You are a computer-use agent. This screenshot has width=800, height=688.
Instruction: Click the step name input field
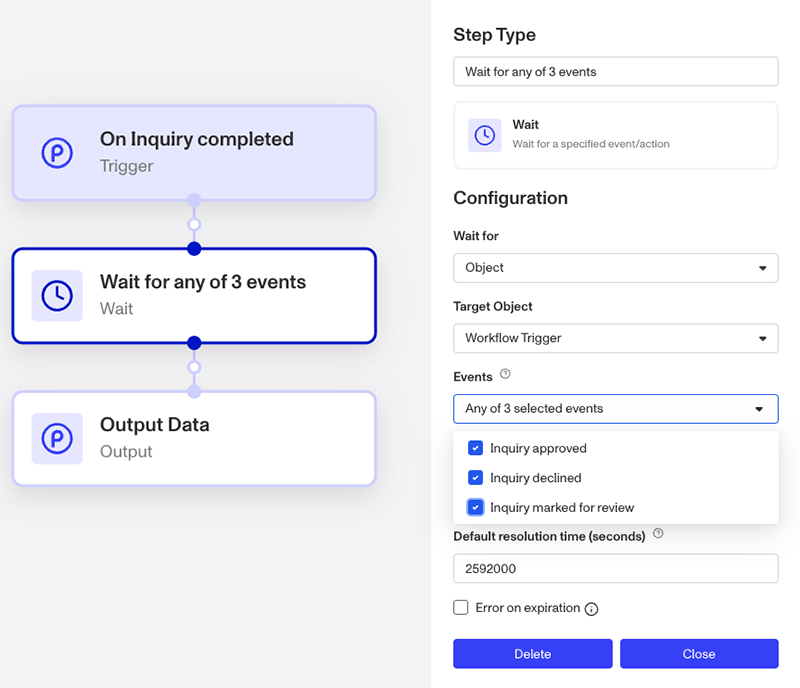(616, 71)
